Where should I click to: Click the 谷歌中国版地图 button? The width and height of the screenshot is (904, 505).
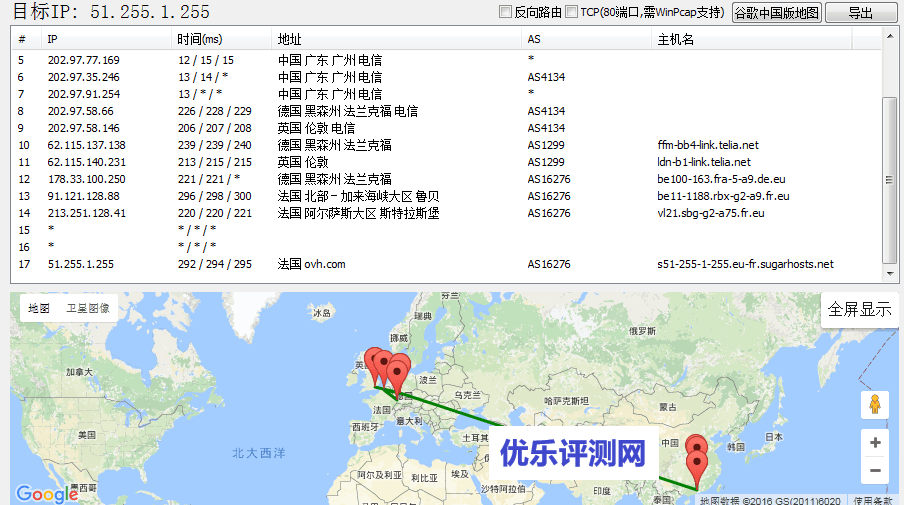[x=776, y=13]
